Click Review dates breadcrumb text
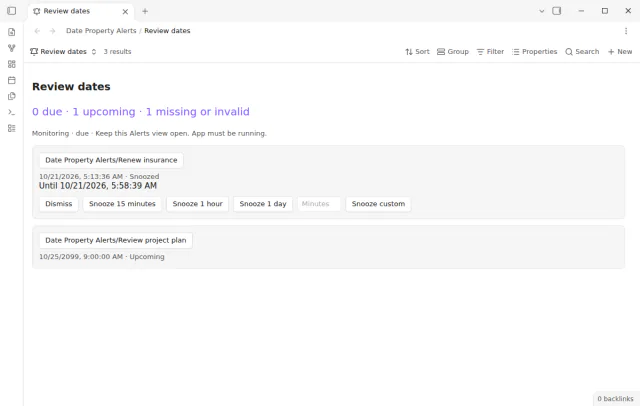Viewport: 640px width, 406px height. [167, 31]
